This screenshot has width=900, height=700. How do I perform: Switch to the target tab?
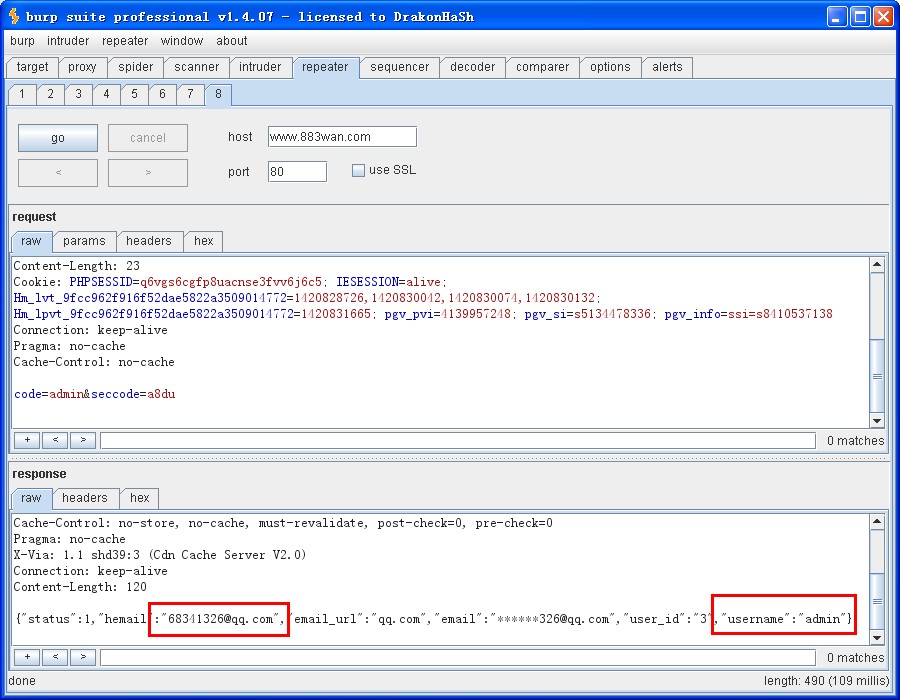click(x=32, y=67)
